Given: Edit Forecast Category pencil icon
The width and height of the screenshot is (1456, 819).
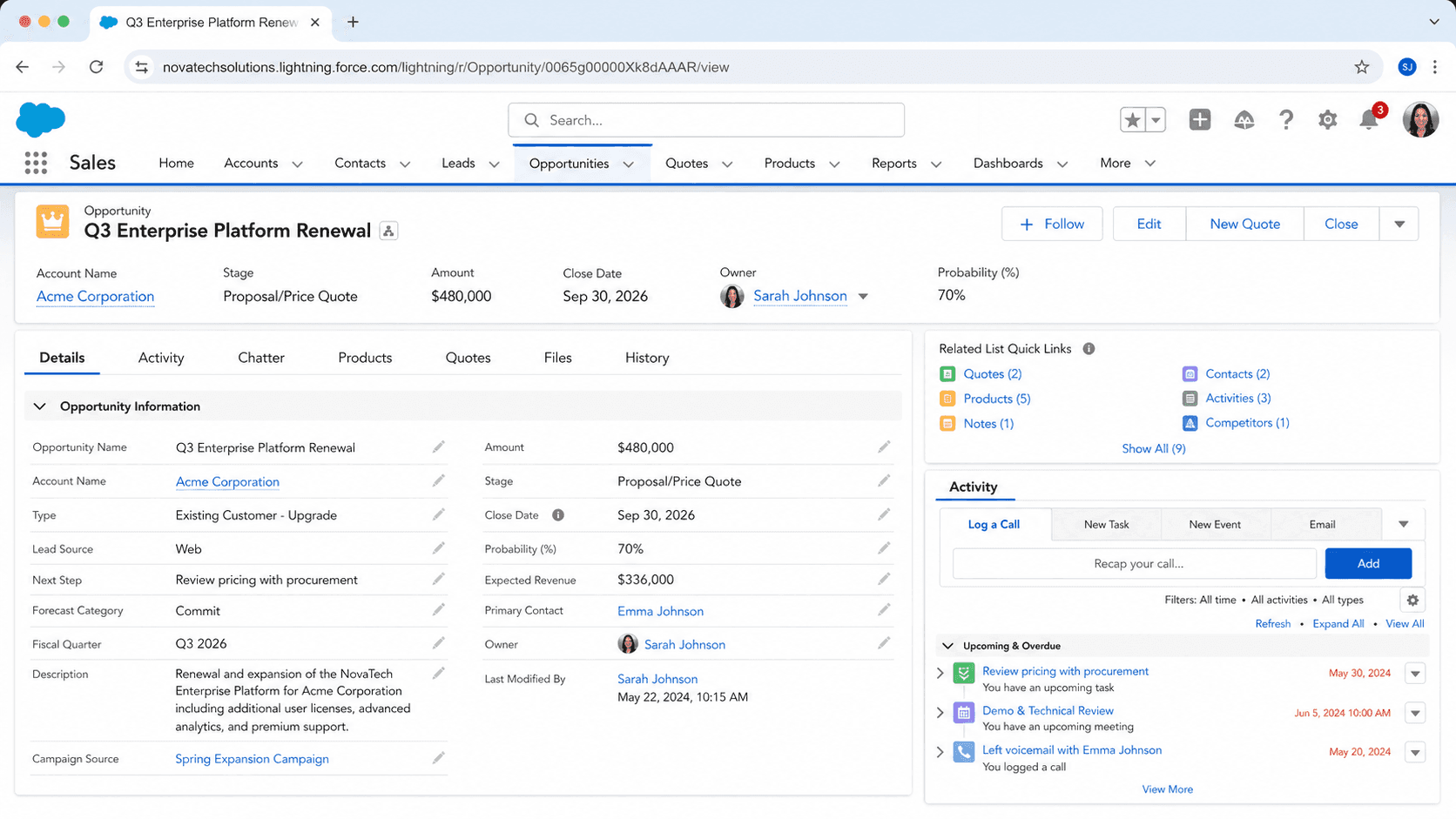Looking at the screenshot, I should pos(439,610).
